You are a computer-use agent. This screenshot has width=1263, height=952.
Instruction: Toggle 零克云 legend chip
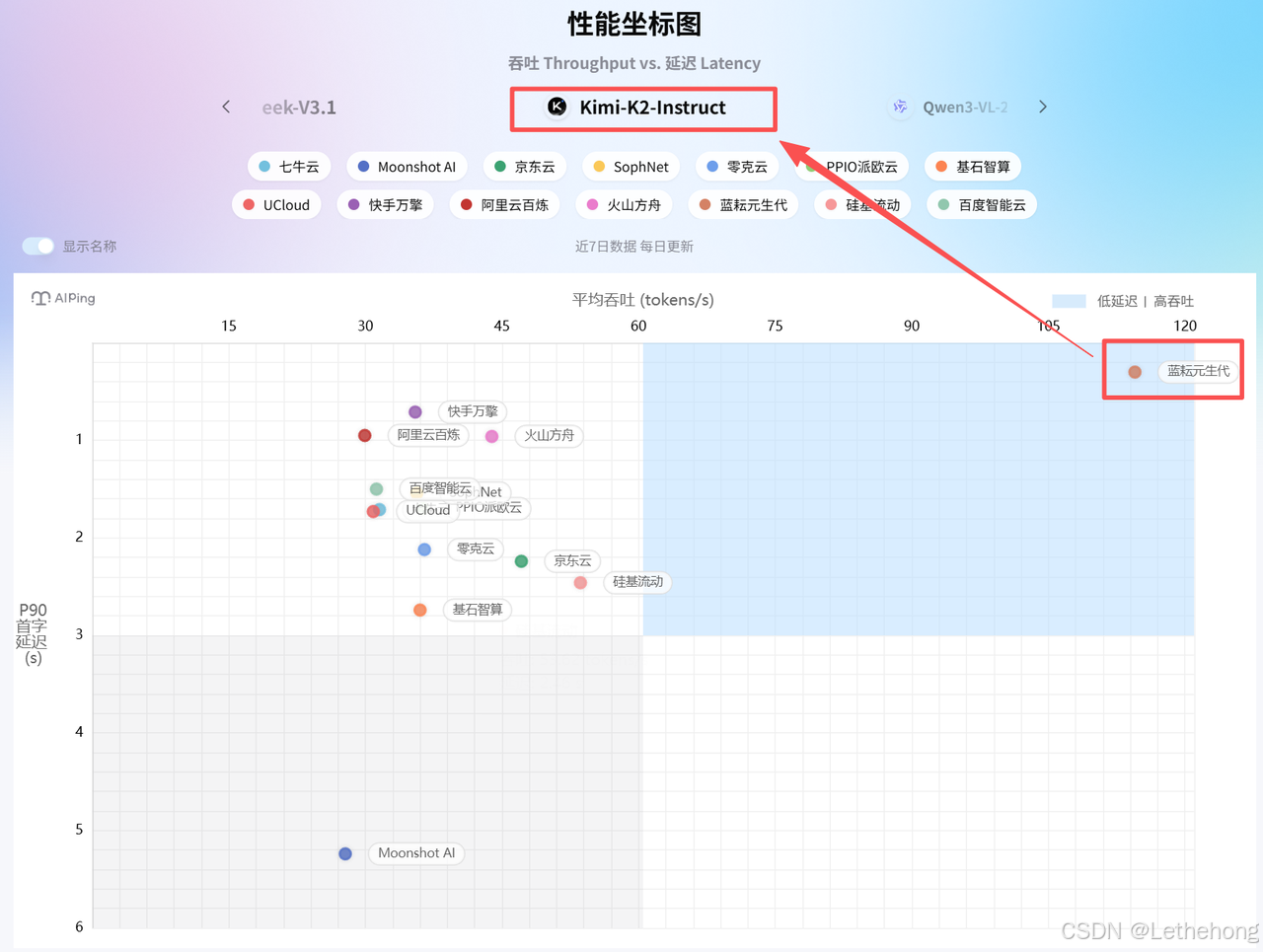tap(736, 167)
